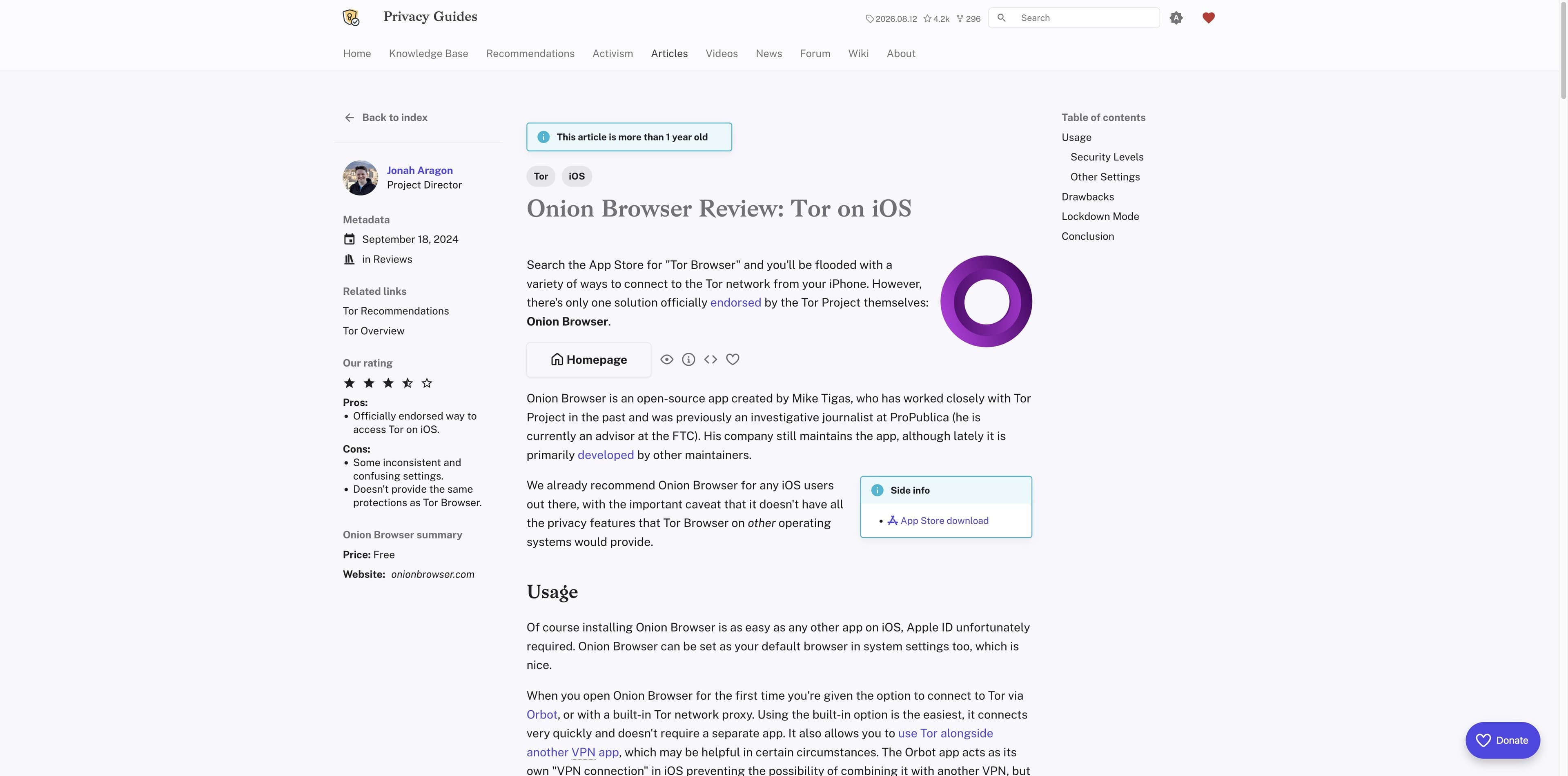Click the red heart icon in header
This screenshot has height=776, width=1568.
point(1208,18)
